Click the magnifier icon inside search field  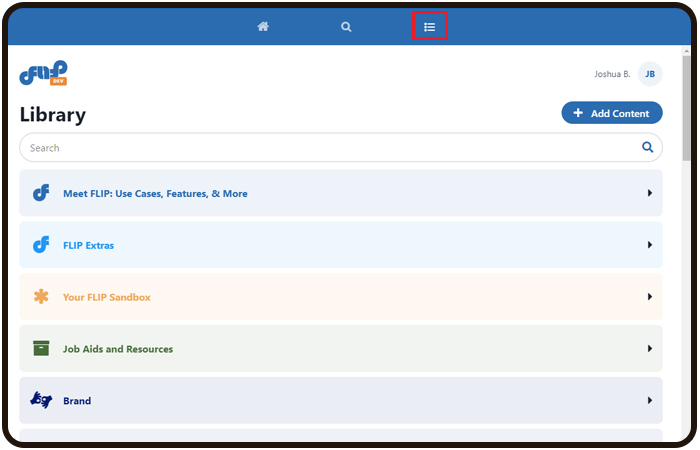(647, 147)
